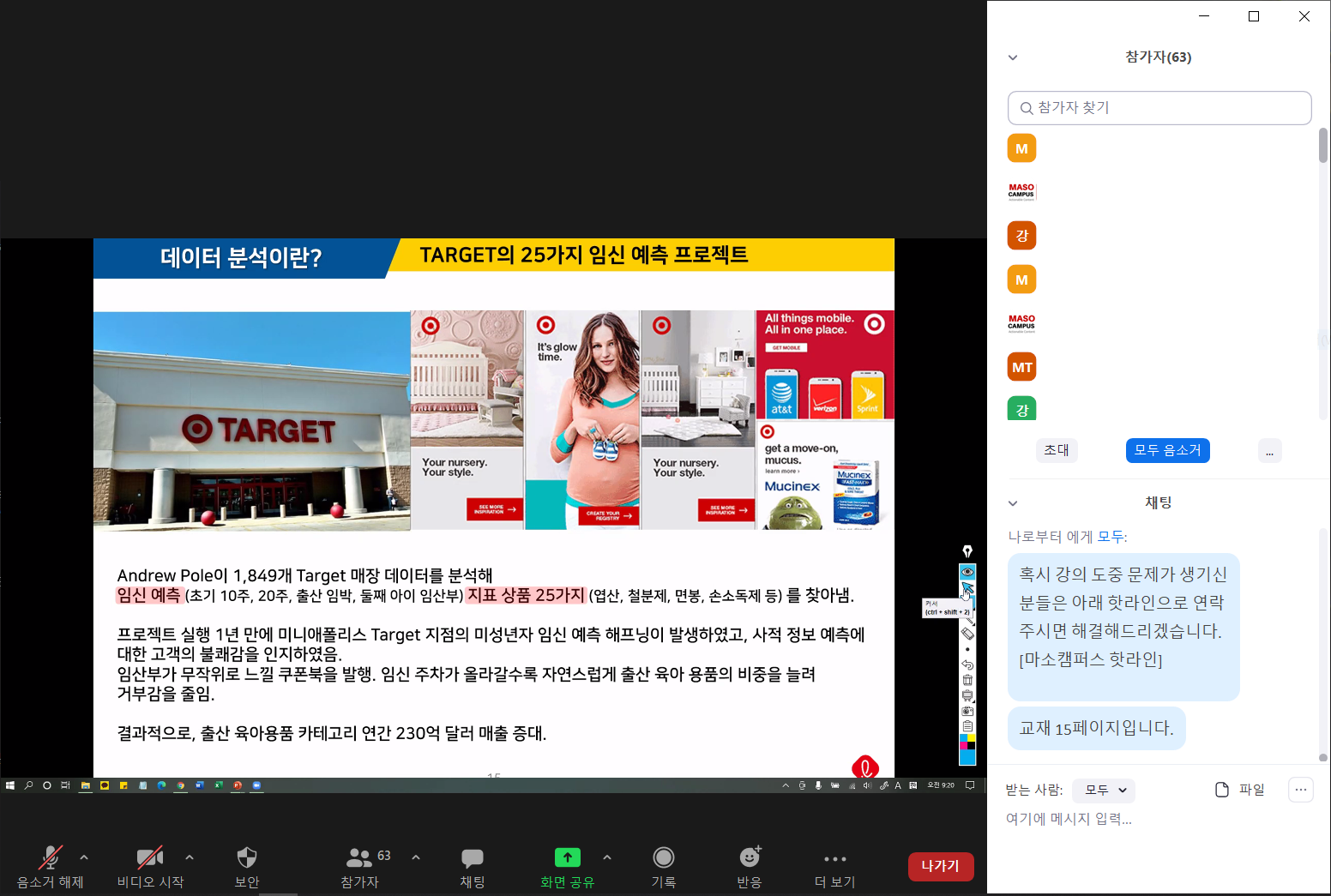Select the eraser tool in annotation toolbar
This screenshot has width=1331, height=896.
point(967,634)
